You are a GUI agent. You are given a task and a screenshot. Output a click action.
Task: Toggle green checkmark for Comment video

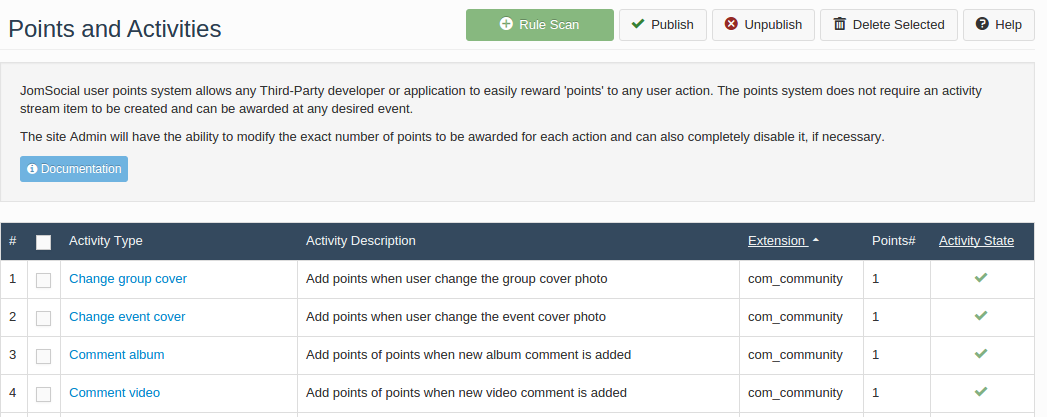click(981, 392)
